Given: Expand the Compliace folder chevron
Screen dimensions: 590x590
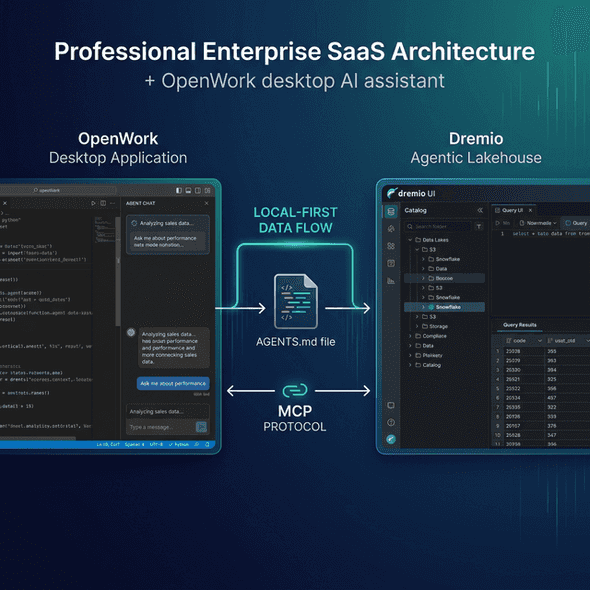Looking at the screenshot, I should click(410, 336).
